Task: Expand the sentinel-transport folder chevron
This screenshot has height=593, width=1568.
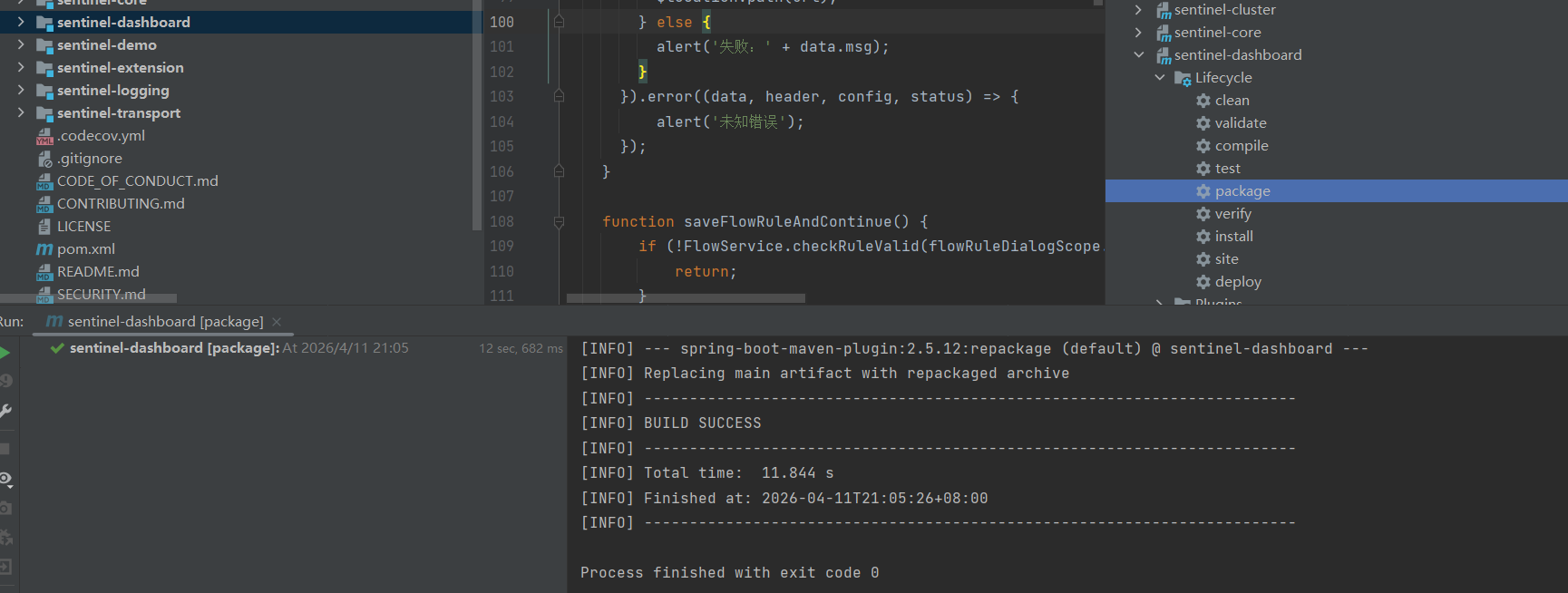Action: point(20,112)
